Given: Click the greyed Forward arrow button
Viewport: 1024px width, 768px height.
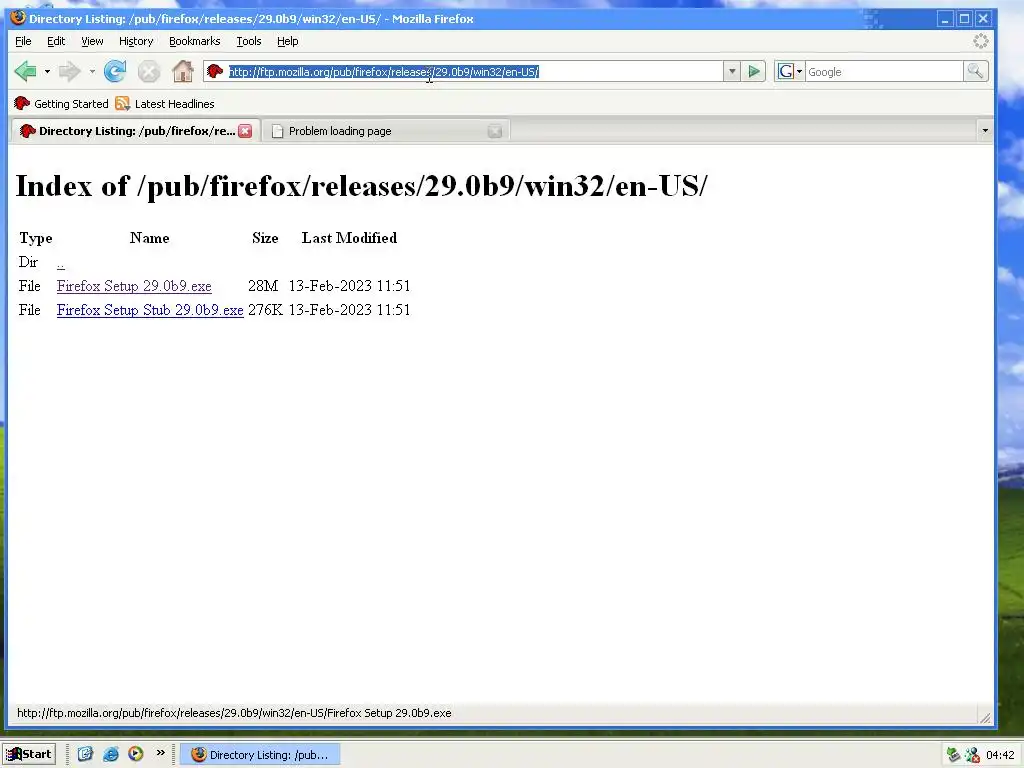Looking at the screenshot, I should 70,71.
